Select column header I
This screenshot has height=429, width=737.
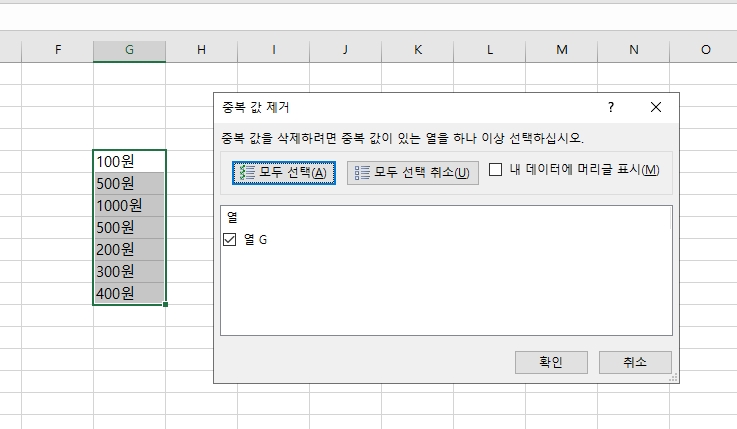click(274, 50)
